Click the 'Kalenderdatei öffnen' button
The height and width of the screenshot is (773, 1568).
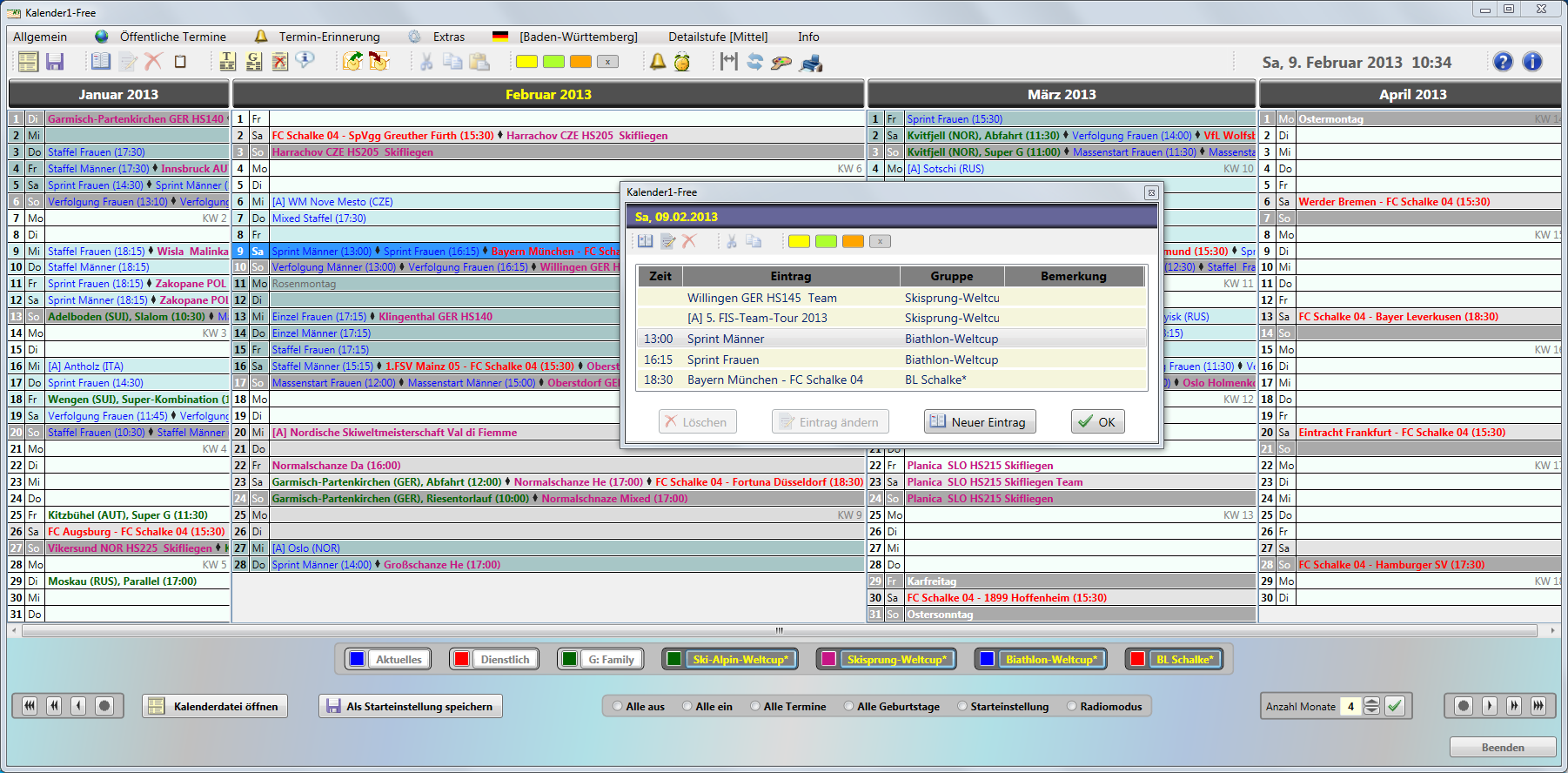(215, 706)
